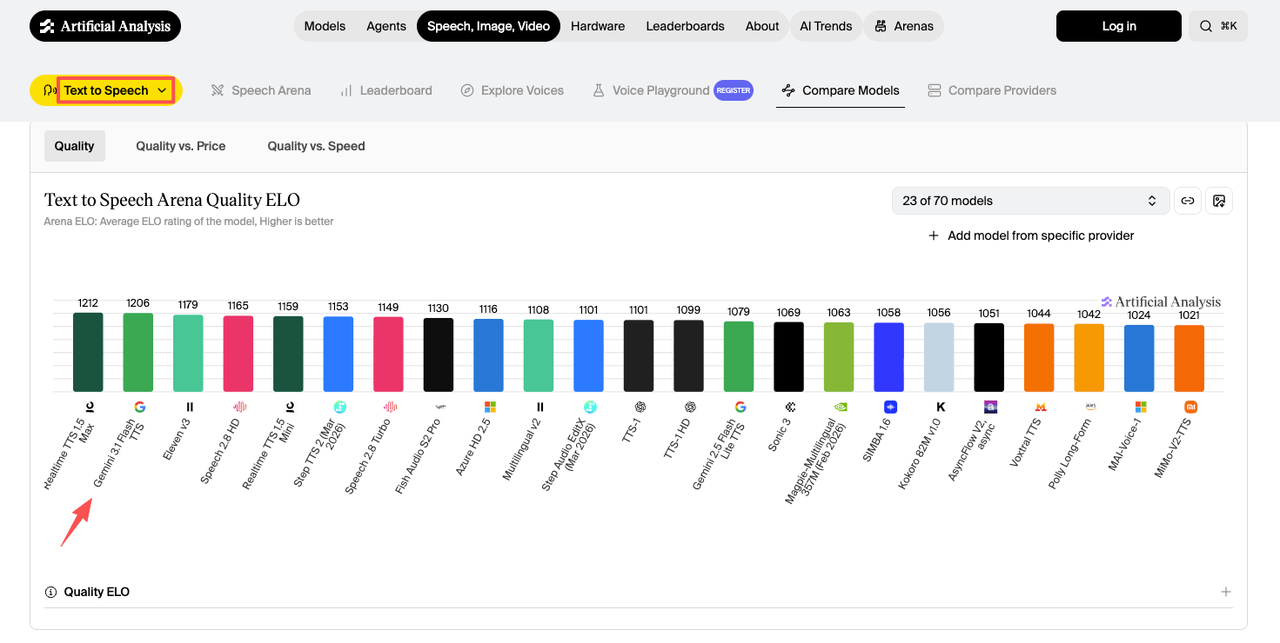1280x643 pixels.
Task: Click the NVIDIA logo above Magpie-Multilingual 357M
Action: [840, 407]
